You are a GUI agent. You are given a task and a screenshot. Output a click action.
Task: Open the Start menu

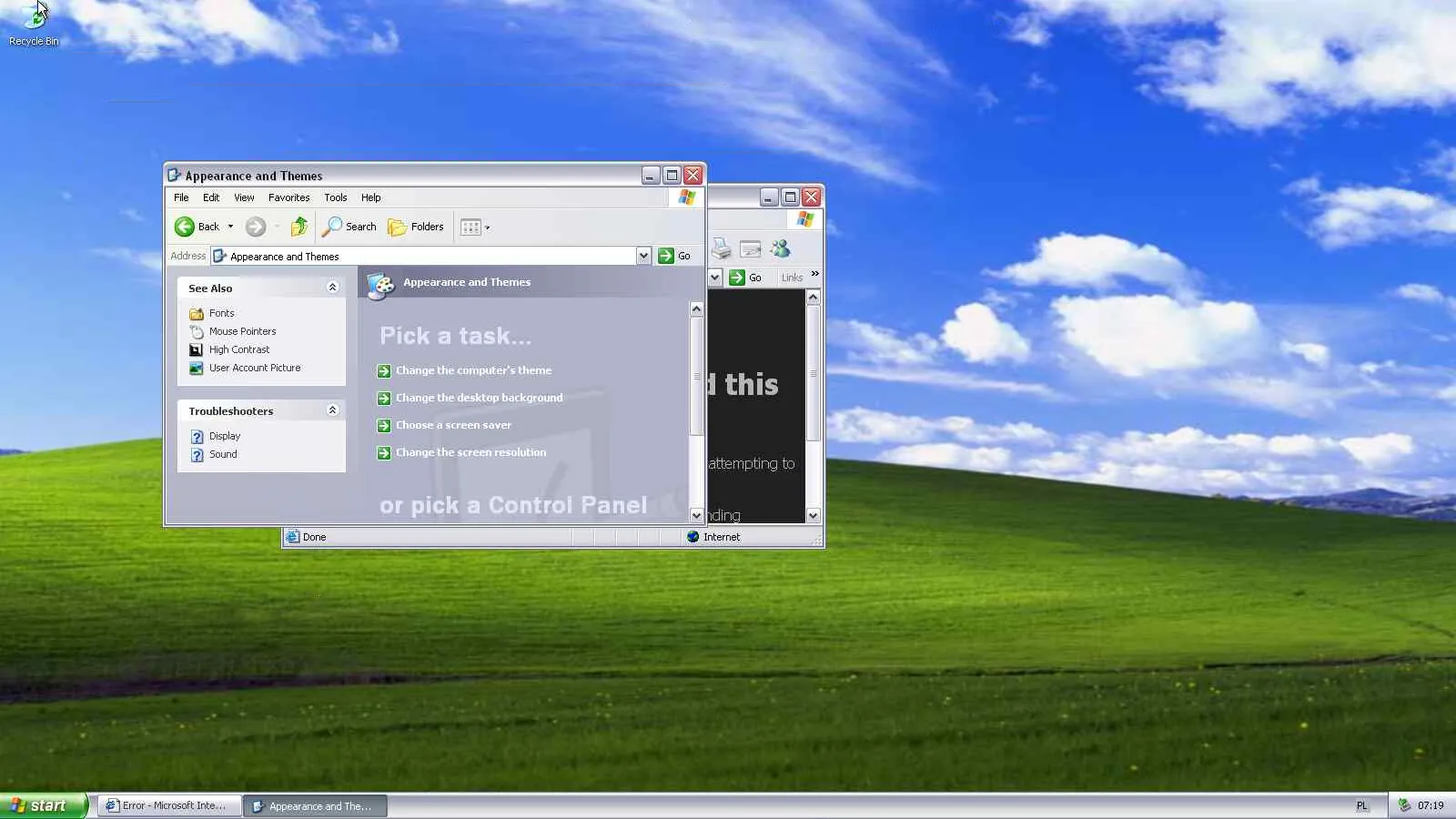coord(44,805)
